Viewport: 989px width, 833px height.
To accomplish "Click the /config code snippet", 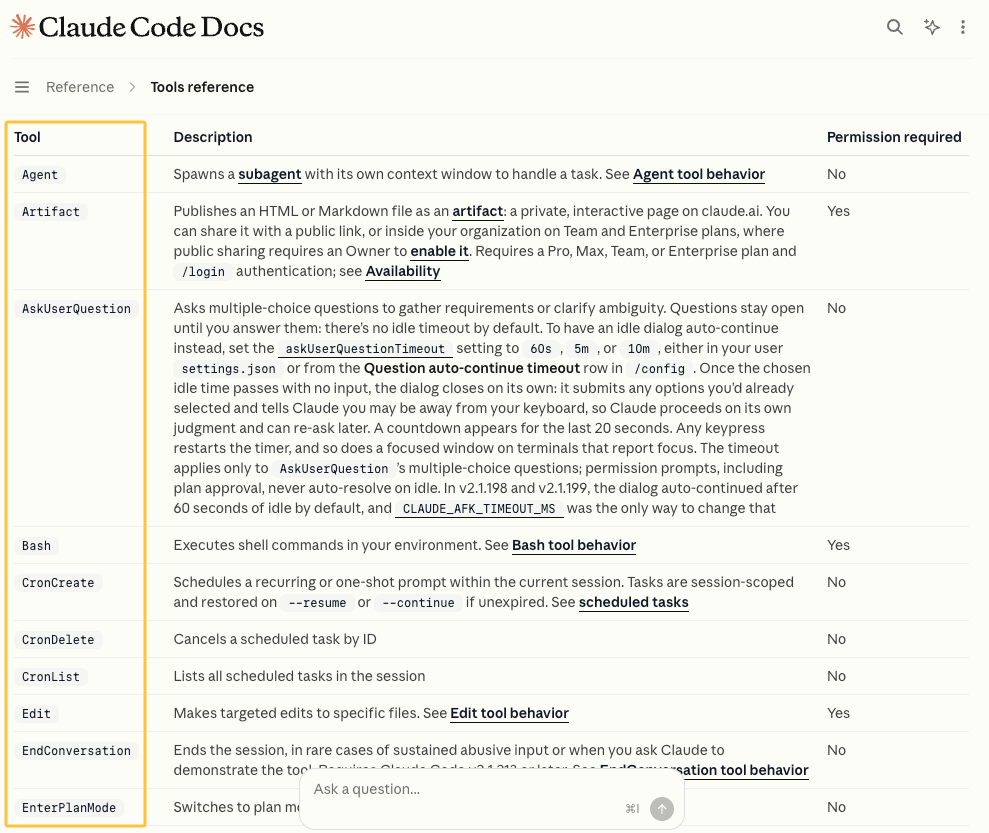I will (x=659, y=369).
